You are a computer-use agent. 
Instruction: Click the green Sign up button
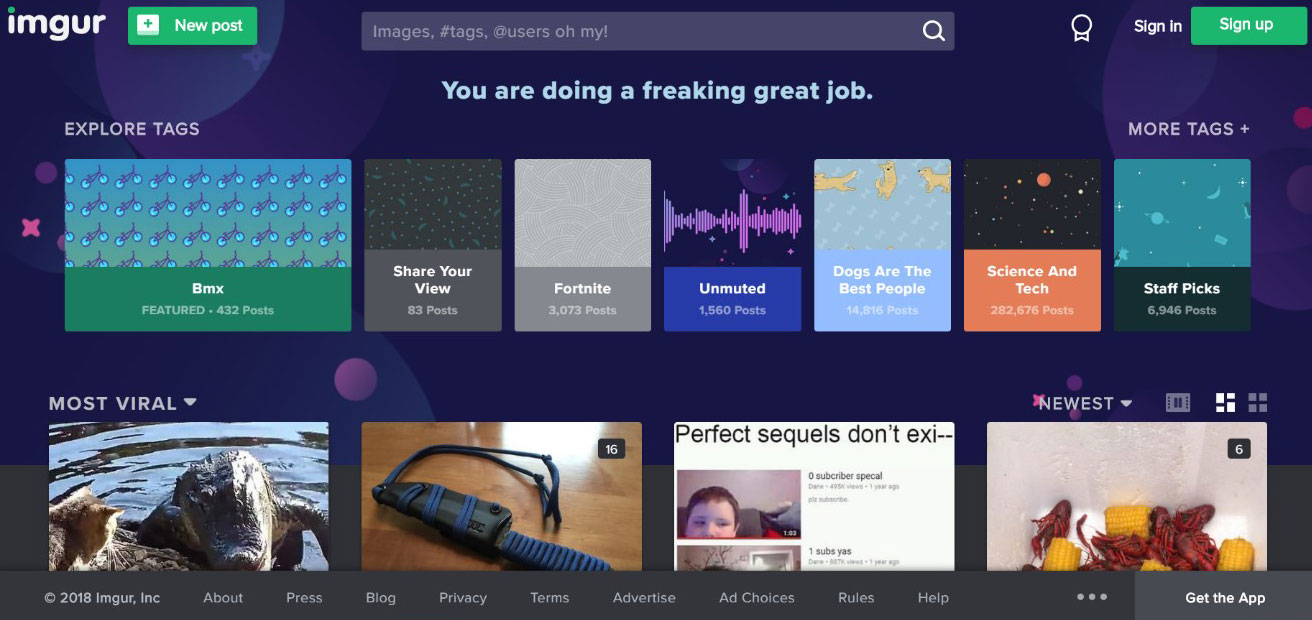(x=1246, y=25)
